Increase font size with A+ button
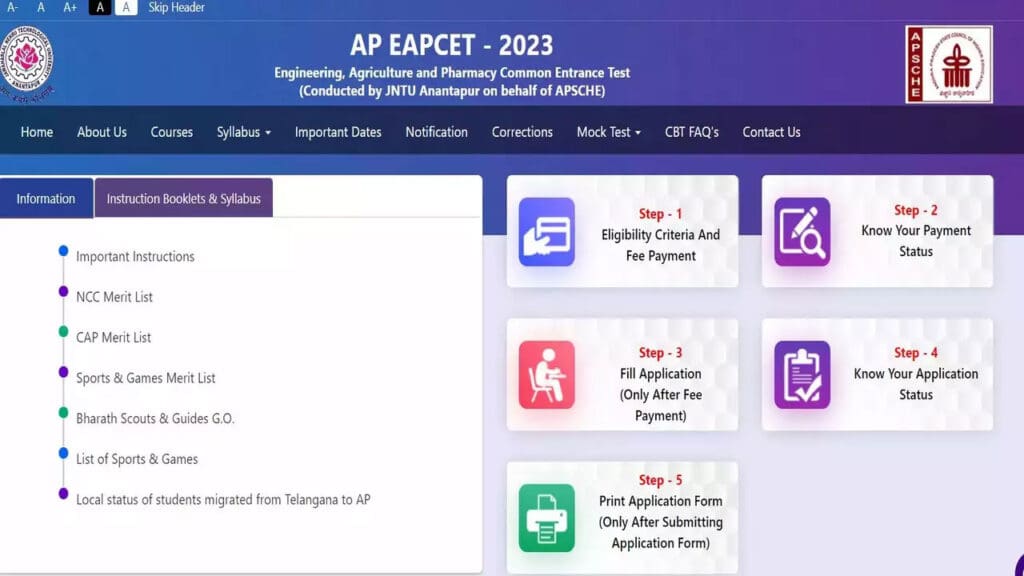 70,7
